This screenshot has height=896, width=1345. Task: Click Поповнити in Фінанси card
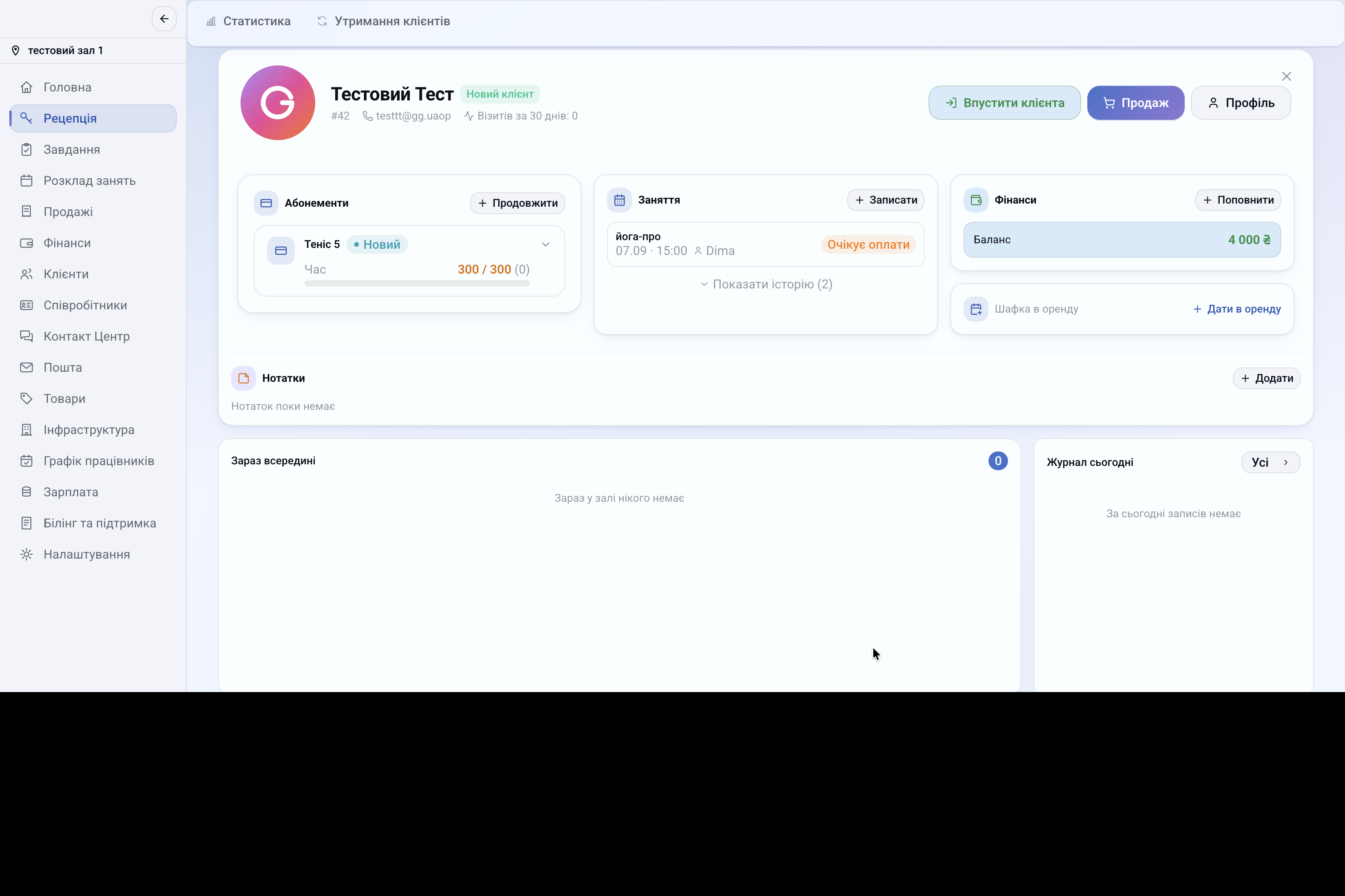click(1238, 200)
